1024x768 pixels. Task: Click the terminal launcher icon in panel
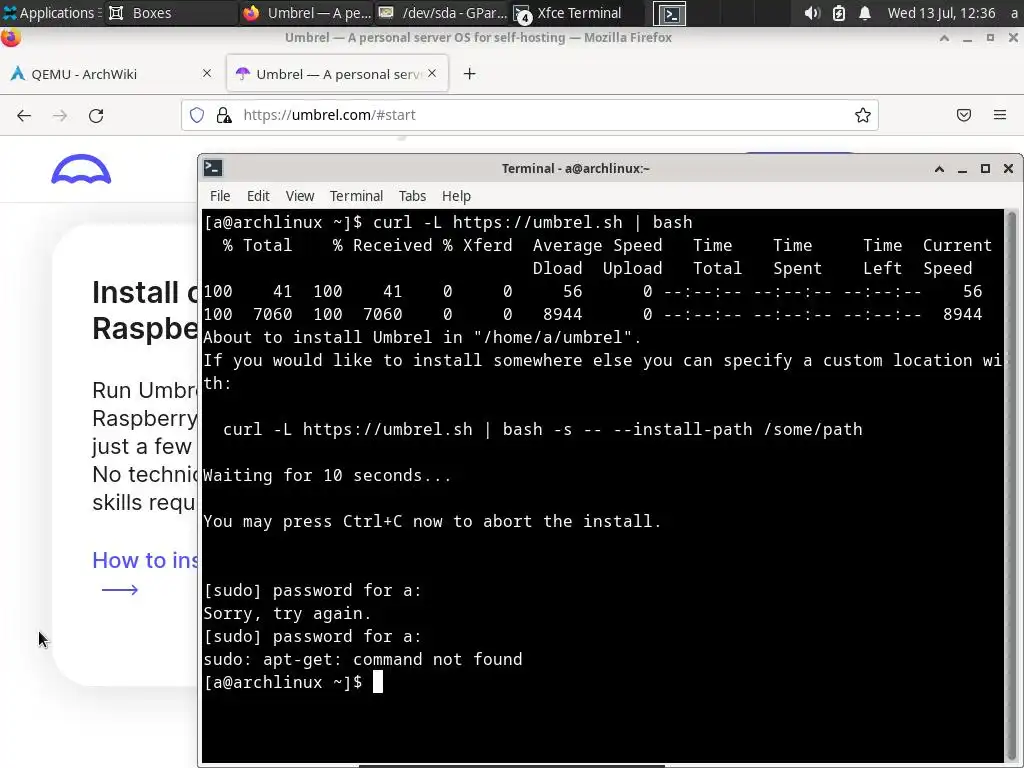(x=670, y=14)
